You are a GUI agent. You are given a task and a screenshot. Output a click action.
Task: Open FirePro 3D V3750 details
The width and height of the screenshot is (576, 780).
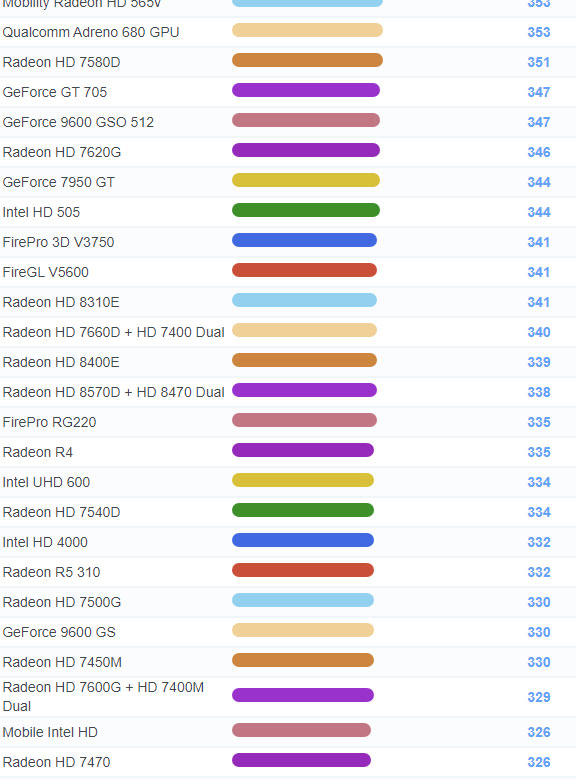click(x=58, y=242)
